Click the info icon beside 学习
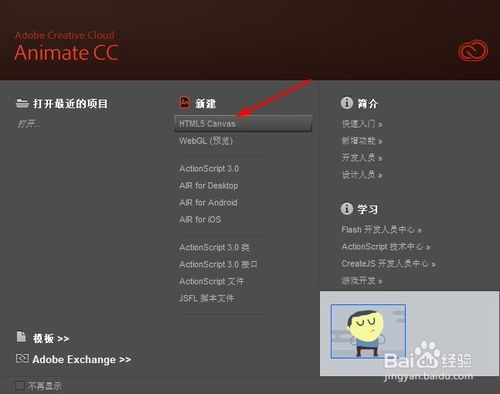The image size is (500, 394). (347, 209)
